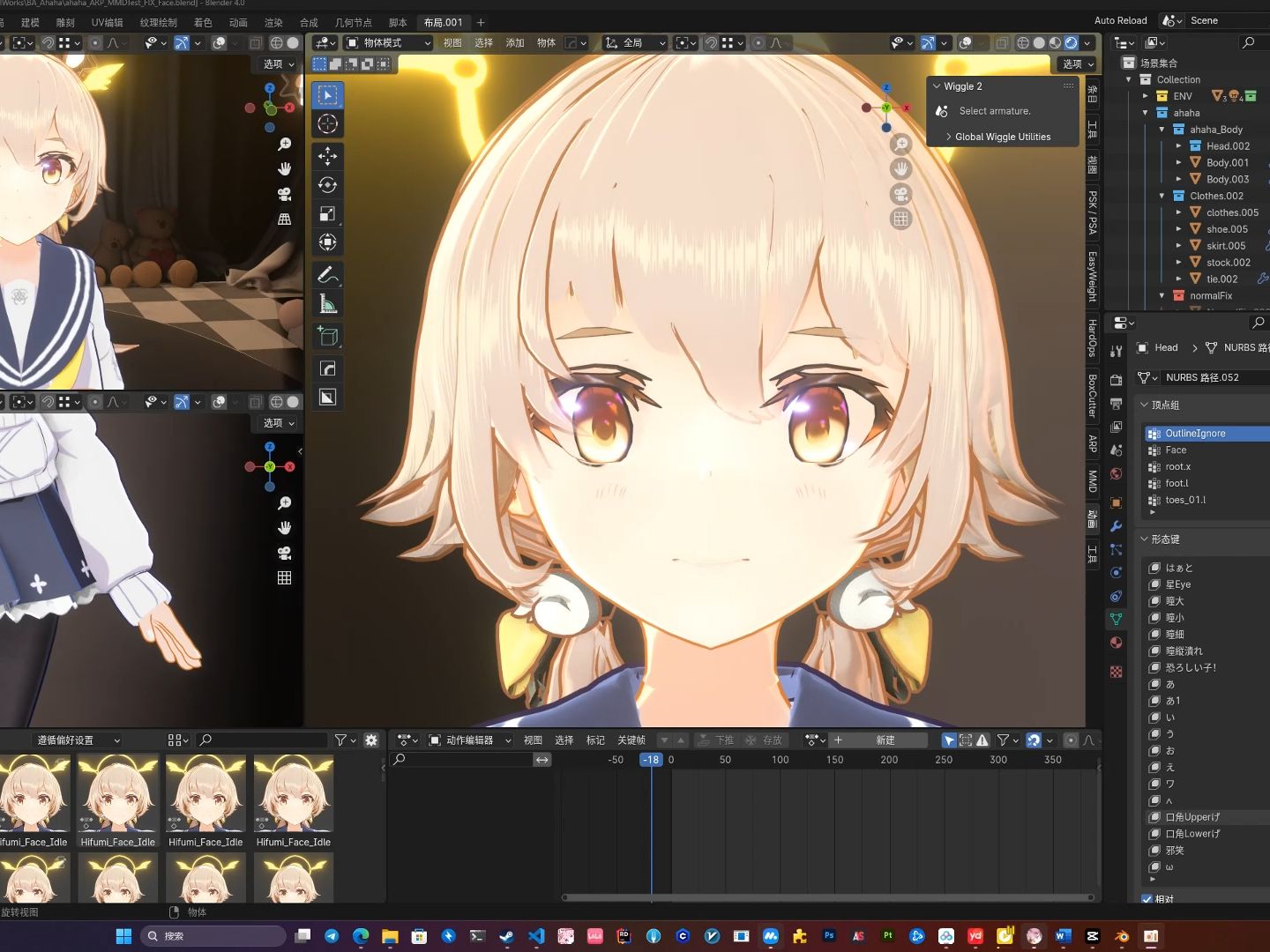The image size is (1270, 952).
Task: Open Object Data mesh properties tab
Action: [x=1116, y=619]
